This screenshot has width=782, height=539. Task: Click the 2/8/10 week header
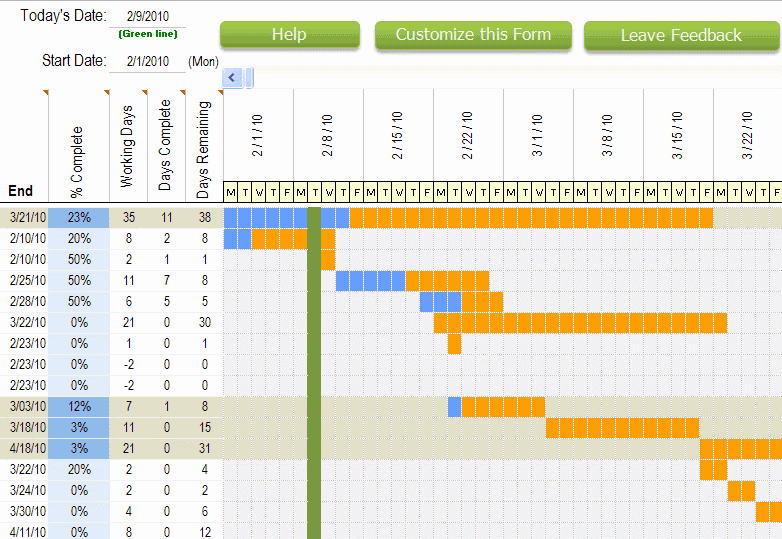(327, 135)
